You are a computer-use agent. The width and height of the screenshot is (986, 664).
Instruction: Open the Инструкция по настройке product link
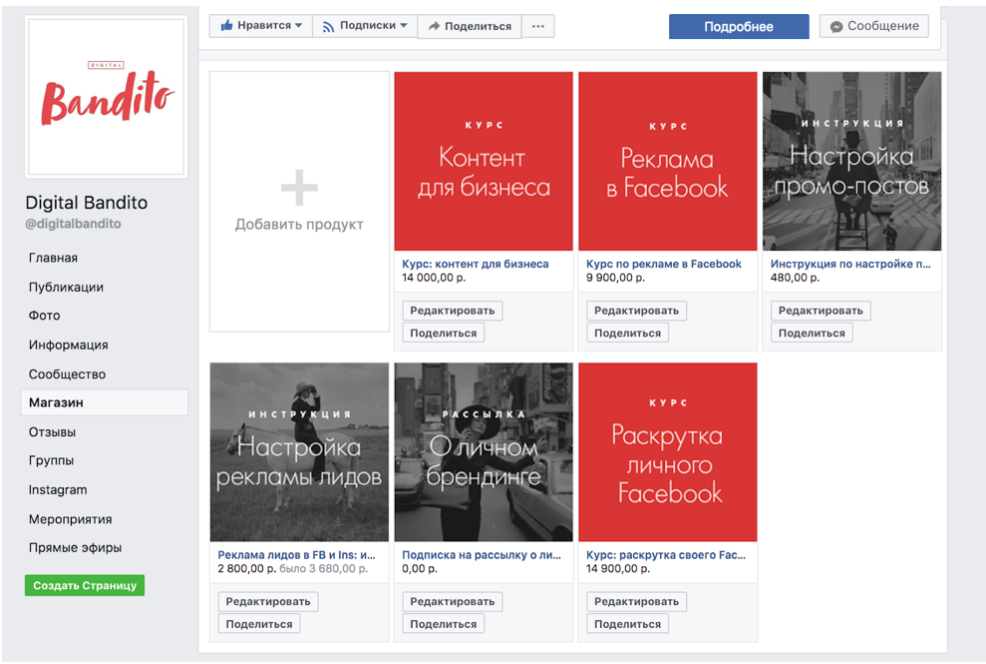pyautogui.click(x=851, y=264)
